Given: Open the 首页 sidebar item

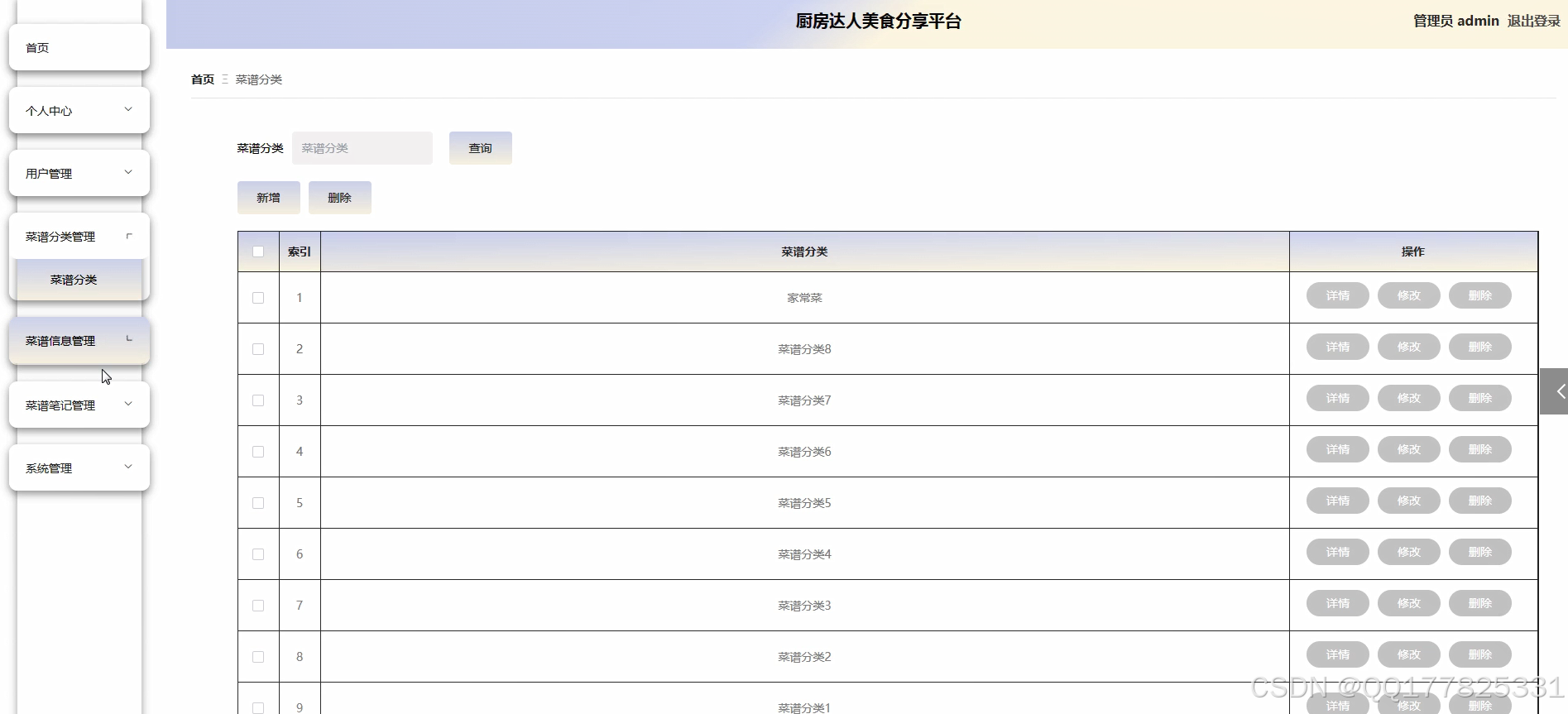Looking at the screenshot, I should point(79,47).
